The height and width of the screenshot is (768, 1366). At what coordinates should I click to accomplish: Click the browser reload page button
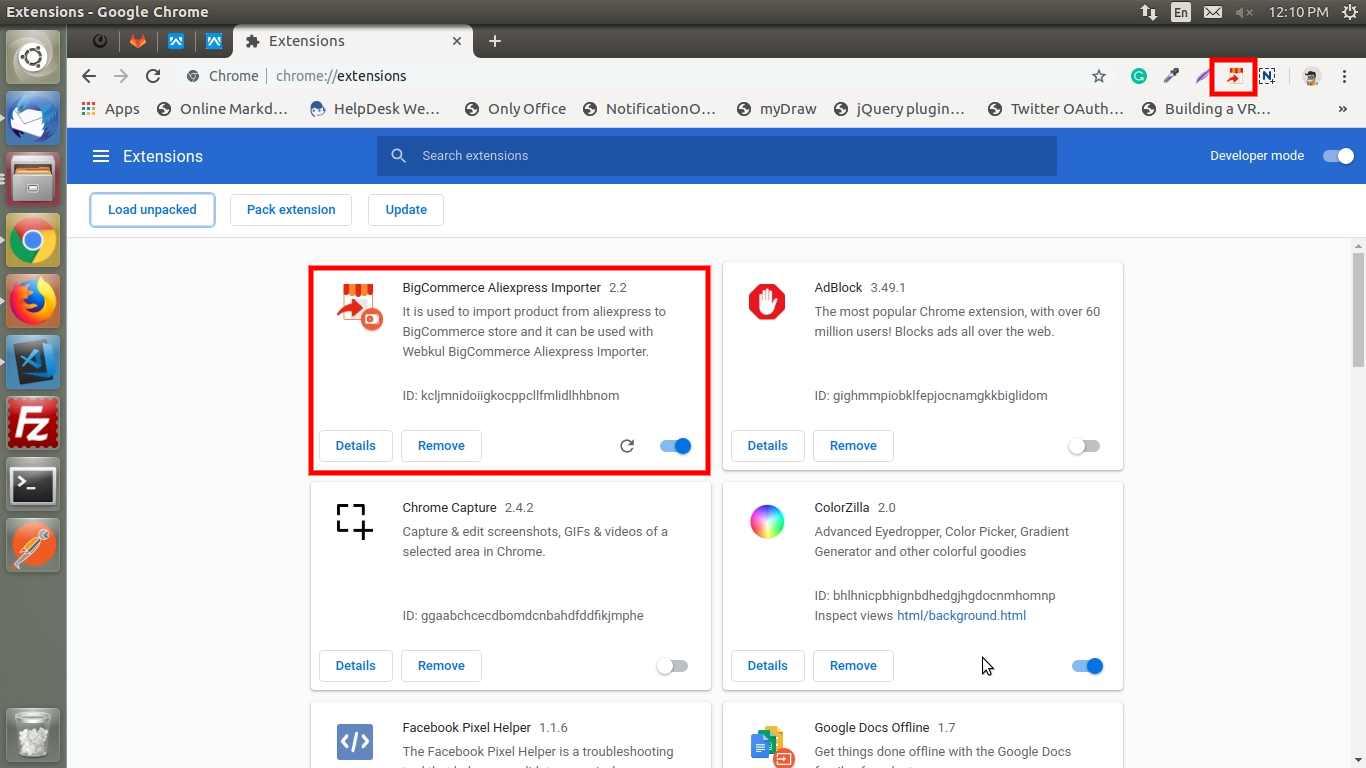click(153, 76)
